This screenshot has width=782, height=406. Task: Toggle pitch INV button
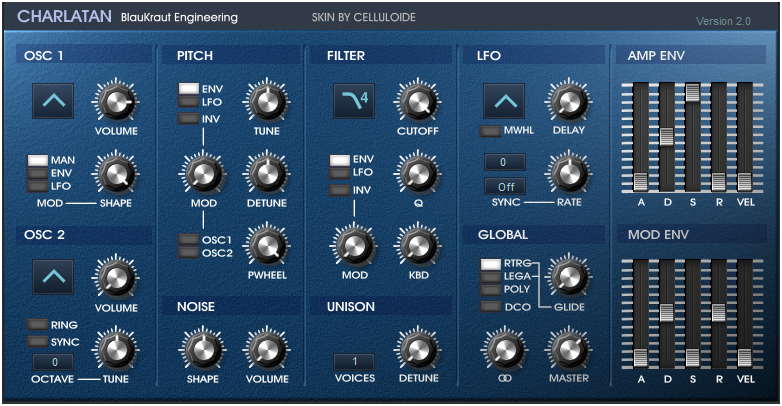click(x=189, y=119)
